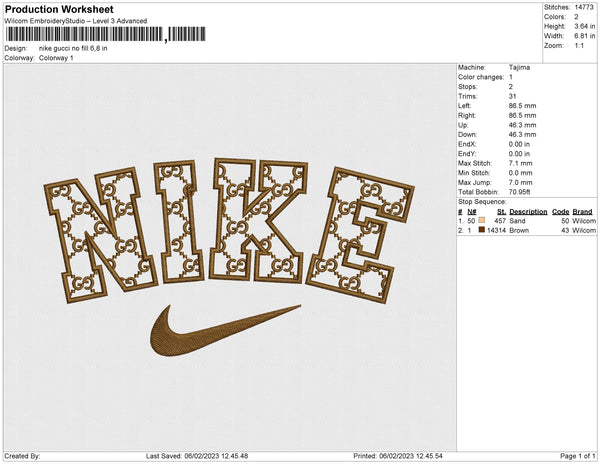This screenshot has width=600, height=464.
Task: Click the Down value 46.3 mm
Action: pos(522,135)
